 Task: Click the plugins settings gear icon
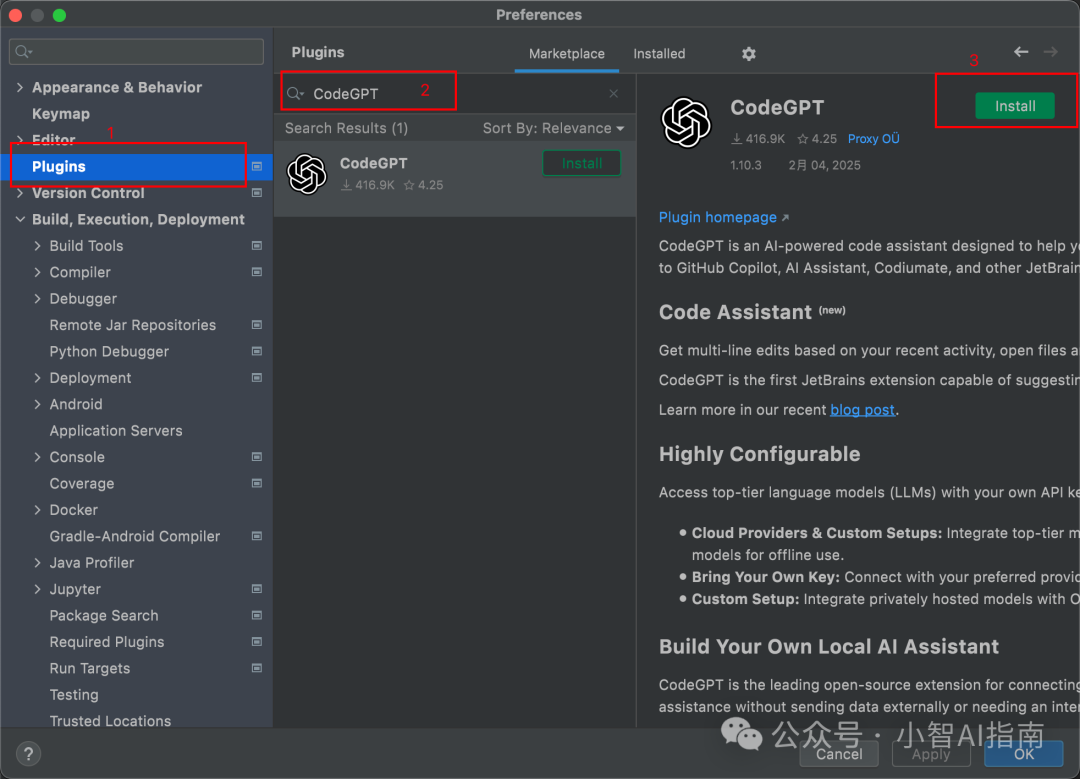[749, 54]
